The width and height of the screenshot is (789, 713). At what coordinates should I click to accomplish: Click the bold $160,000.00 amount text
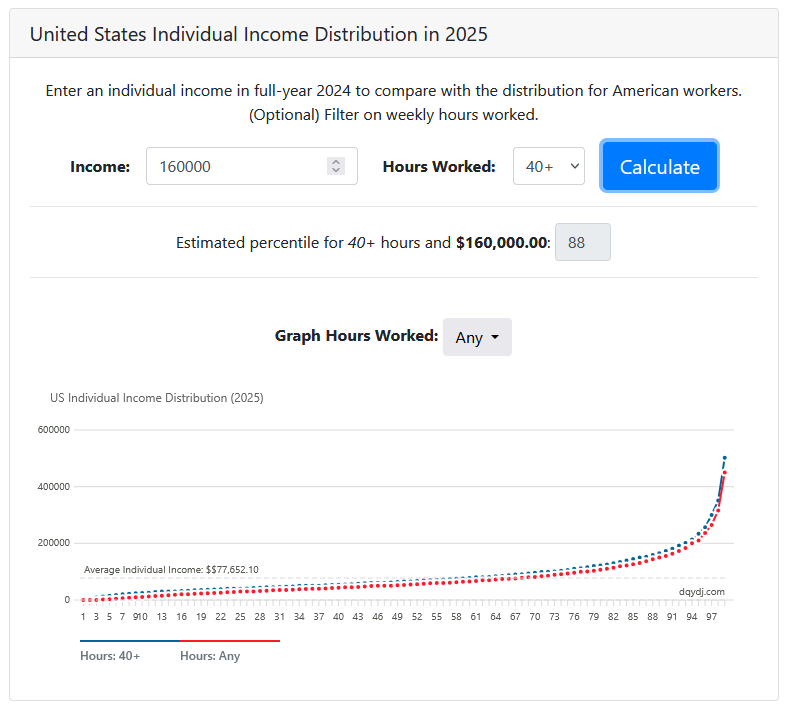coord(502,243)
